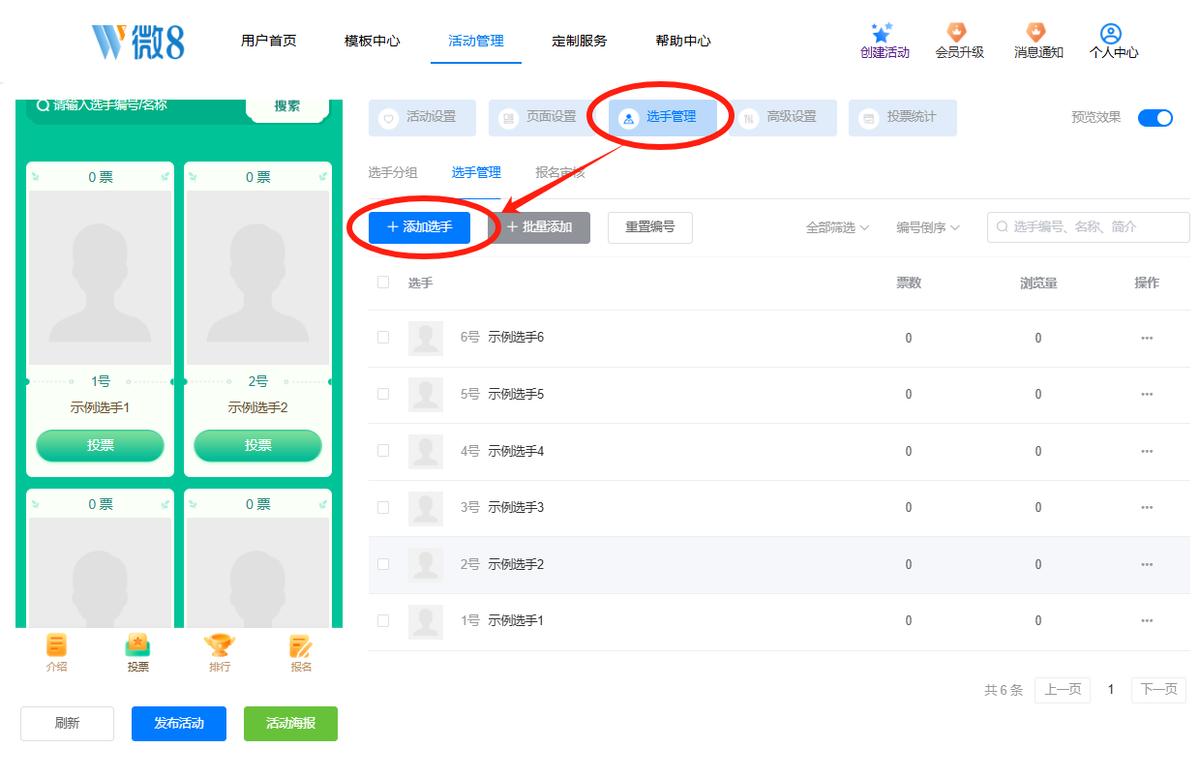1200x776 pixels.
Task: Open the 创建活动 star icon
Action: (882, 33)
